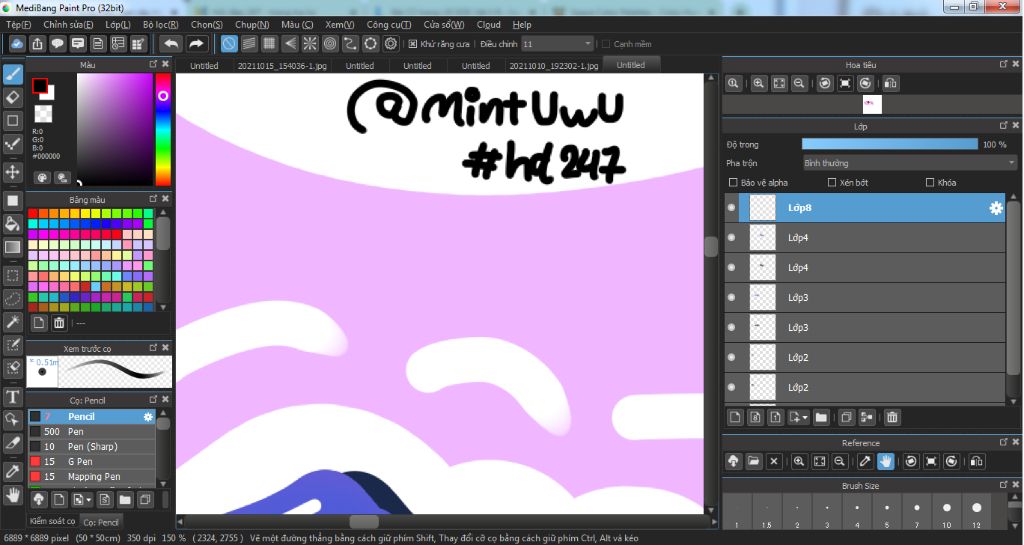Zoom in within the Reference panel
The width and height of the screenshot is (1024, 545).
[798, 461]
